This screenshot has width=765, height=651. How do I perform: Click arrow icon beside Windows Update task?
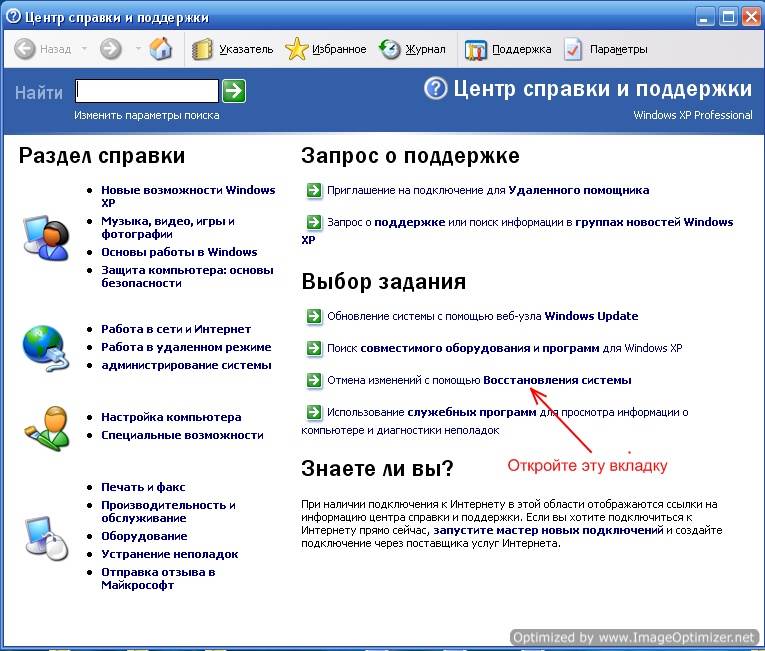click(314, 316)
